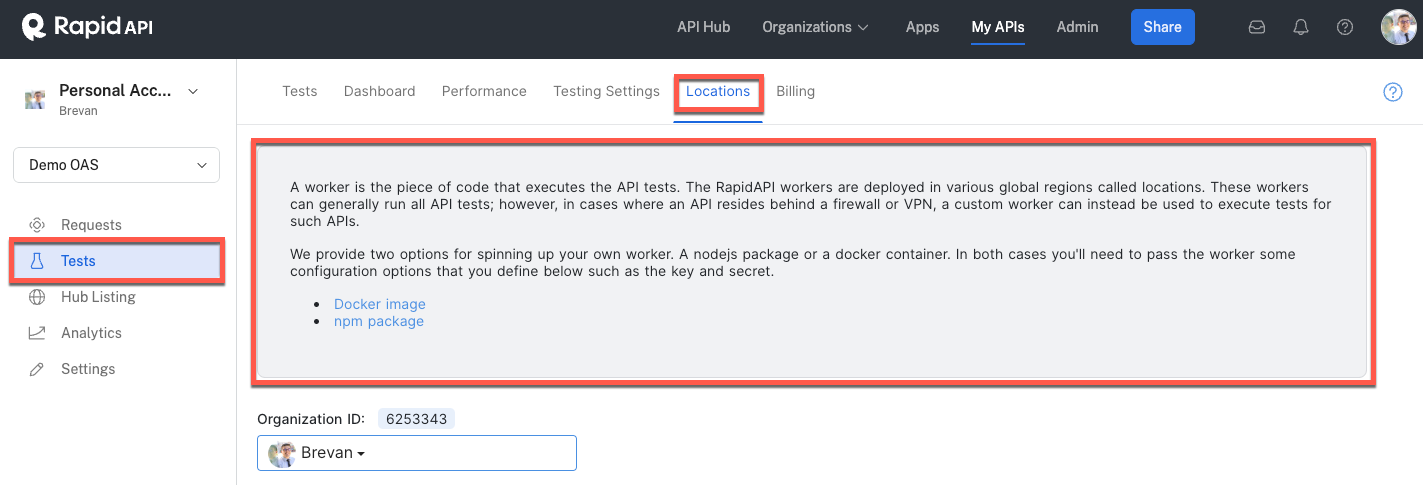Expand the Organizations menu
The image size is (1423, 485).
(x=815, y=27)
